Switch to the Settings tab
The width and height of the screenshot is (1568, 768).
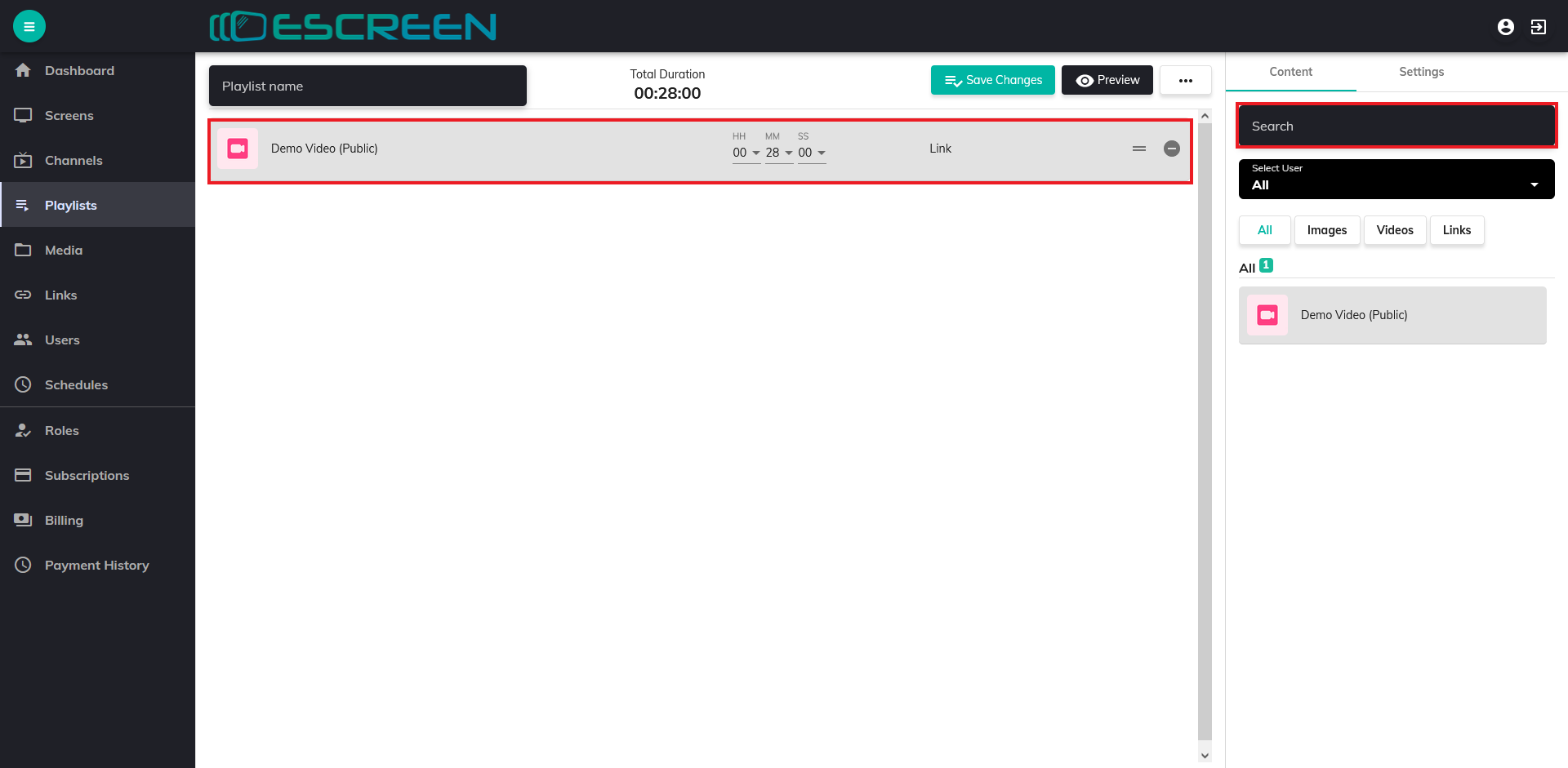click(1421, 72)
